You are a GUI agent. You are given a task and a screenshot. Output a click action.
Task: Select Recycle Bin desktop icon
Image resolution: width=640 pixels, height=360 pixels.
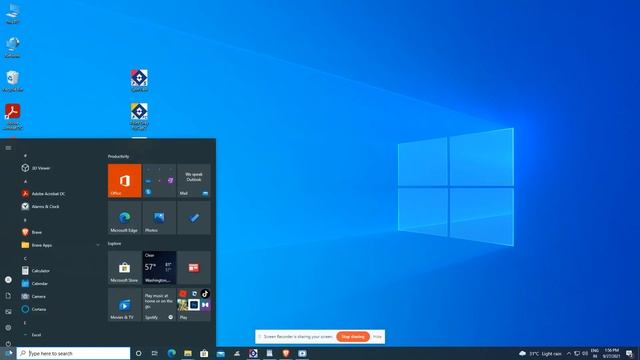[x=13, y=81]
